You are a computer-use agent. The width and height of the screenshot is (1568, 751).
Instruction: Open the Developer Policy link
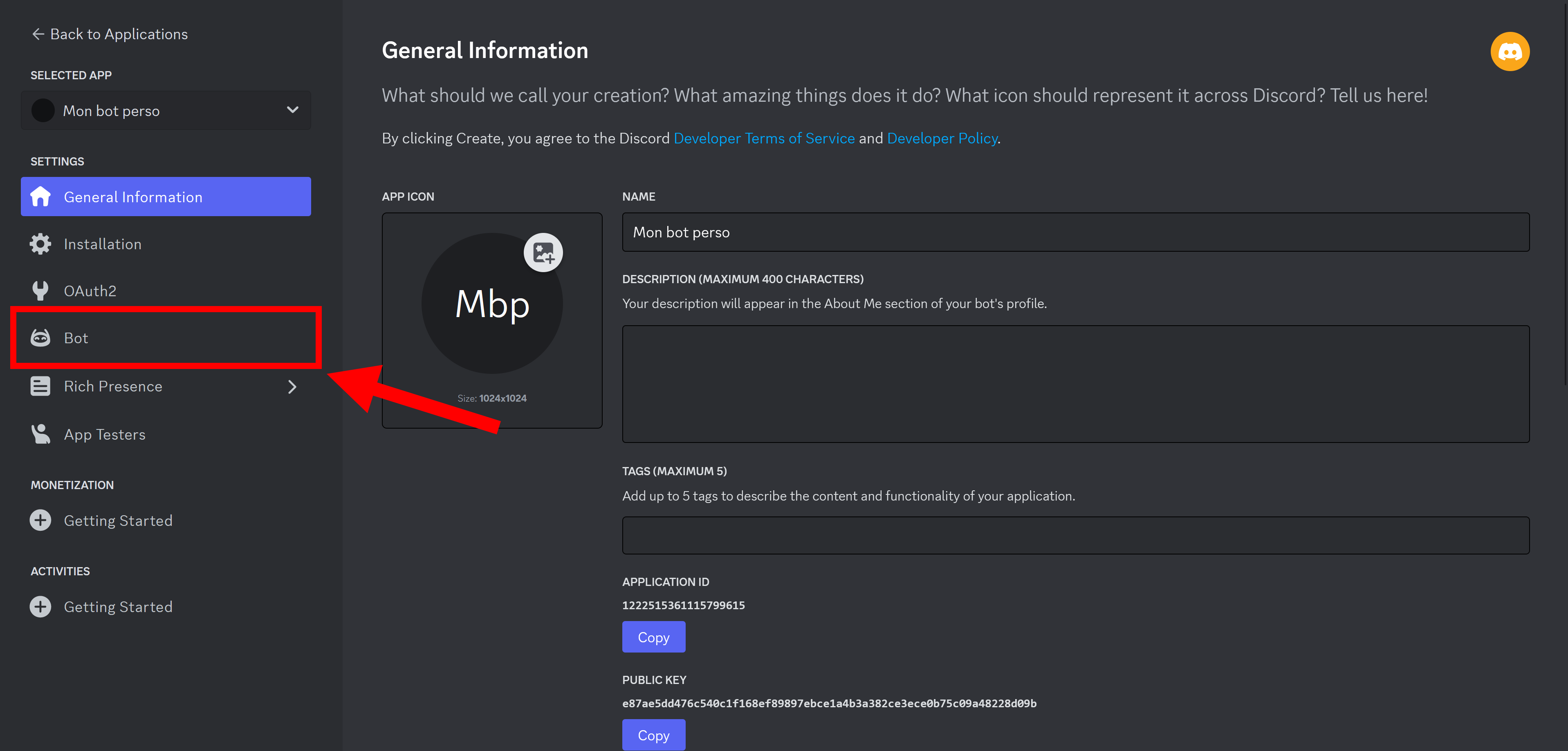pos(942,139)
